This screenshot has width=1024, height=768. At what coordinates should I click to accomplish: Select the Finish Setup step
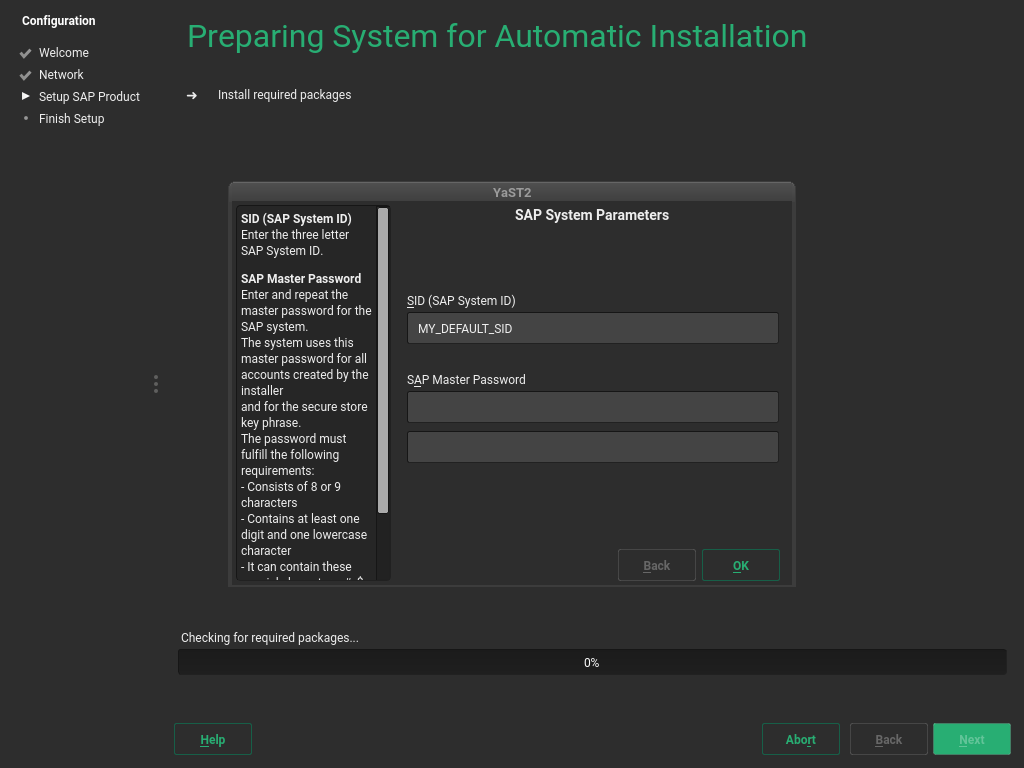71,118
